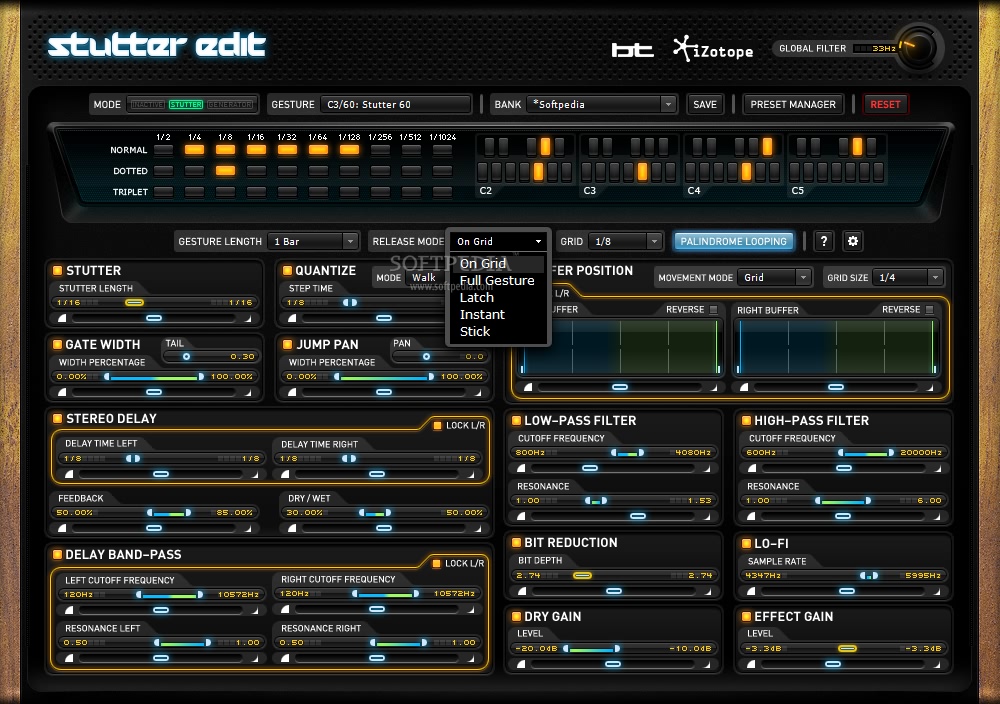Viewport: 1000px width, 704px height.
Task: Click the lit C3 lower keyboard key
Action: pyautogui.click(x=642, y=171)
